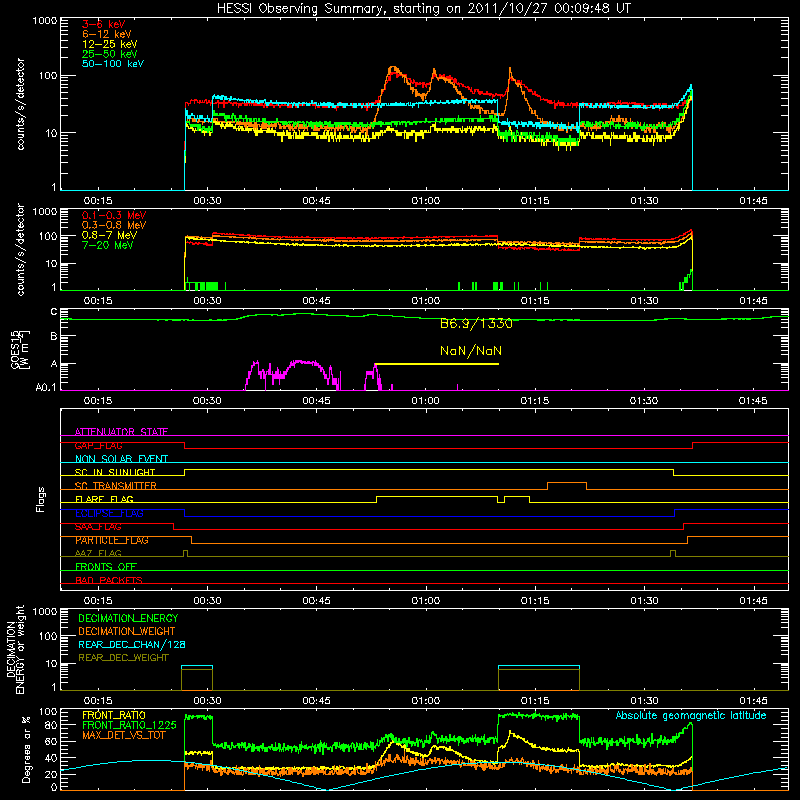Click the vertical Flags axis title
Screen dimensions: 800x800
(x=41, y=499)
